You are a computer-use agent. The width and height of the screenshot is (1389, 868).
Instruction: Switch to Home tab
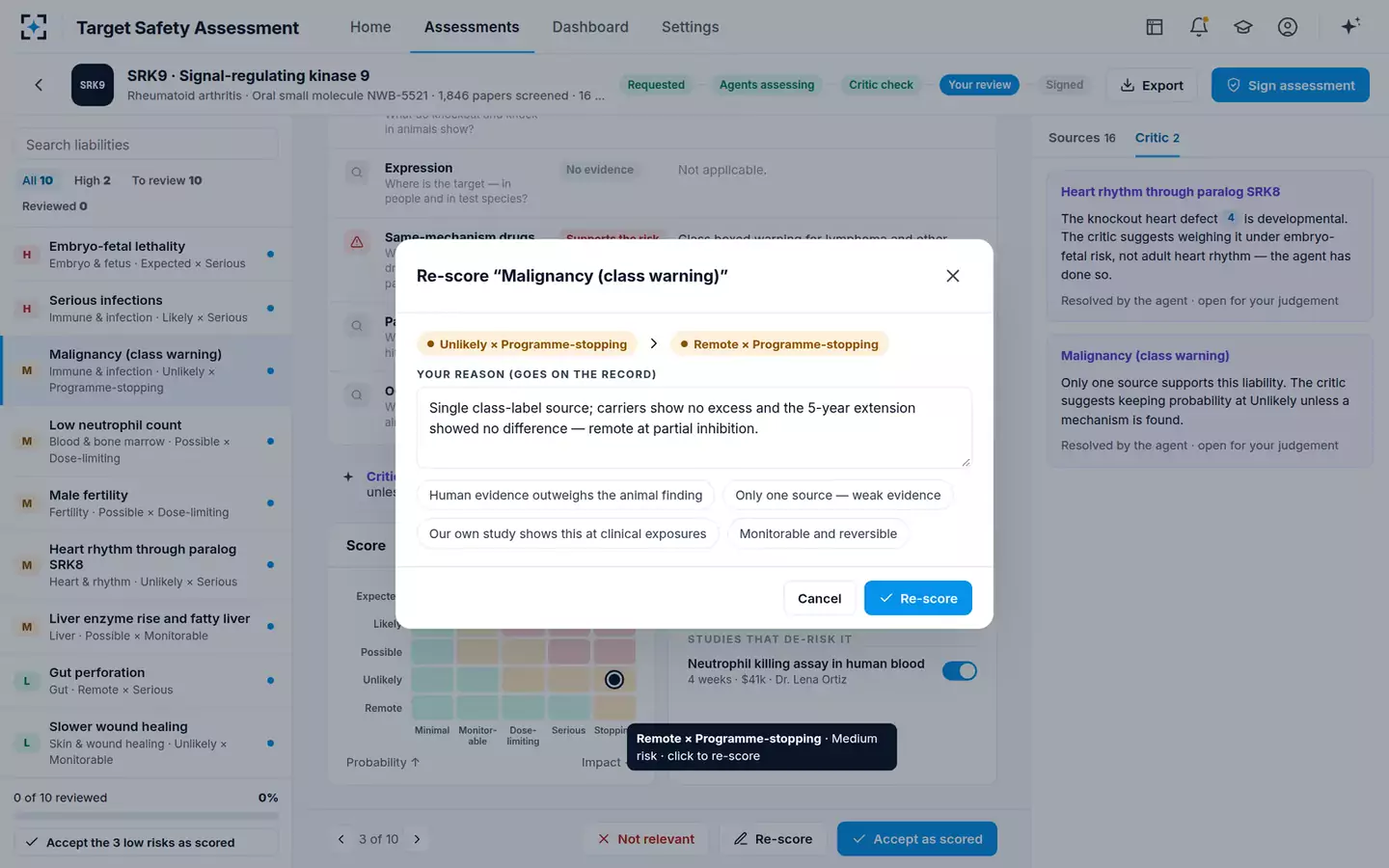[370, 27]
